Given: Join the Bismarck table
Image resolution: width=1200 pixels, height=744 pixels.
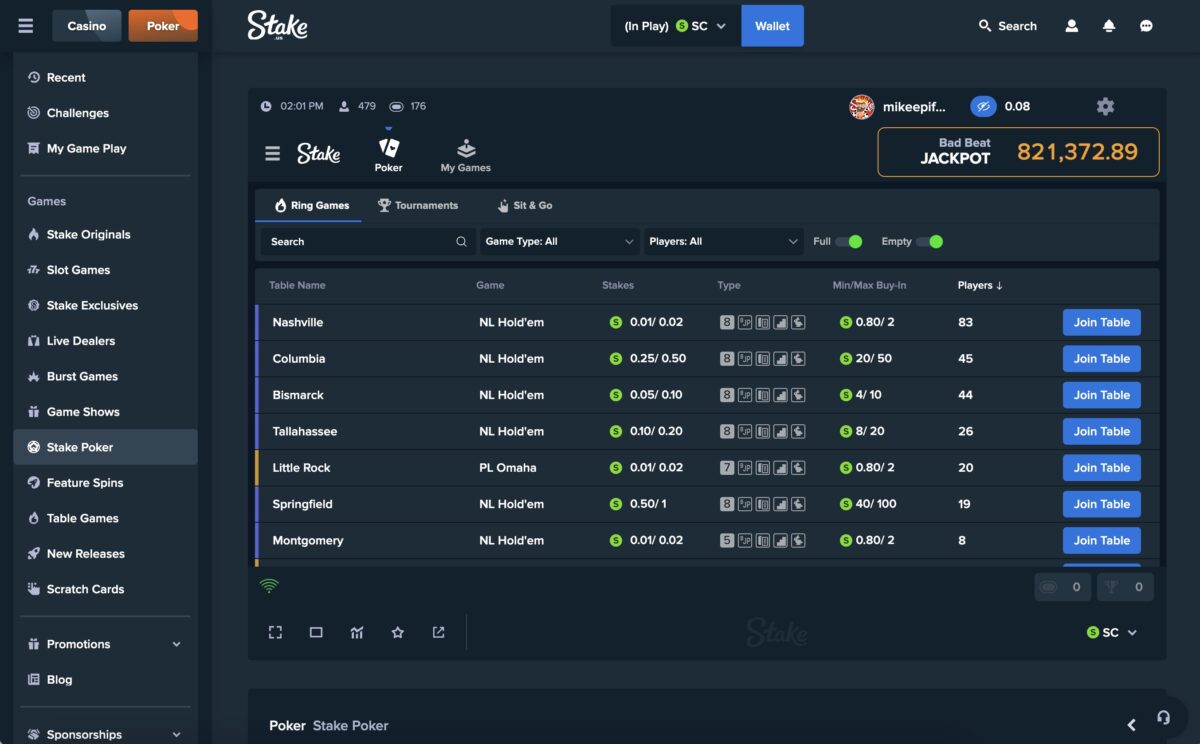Looking at the screenshot, I should tap(1101, 395).
